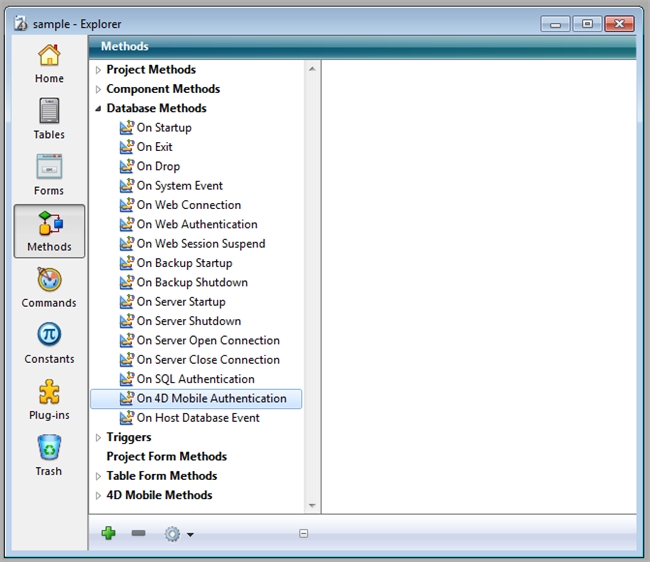This screenshot has height=562, width=650.
Task: Click the green plus add button
Action: 109,533
